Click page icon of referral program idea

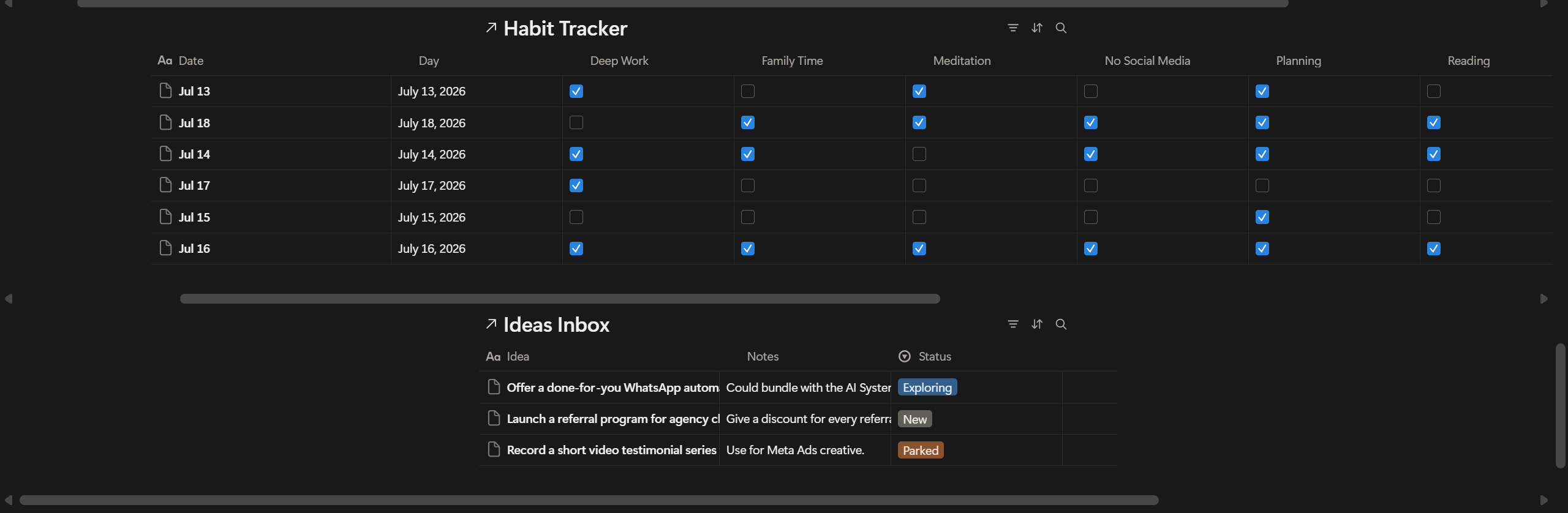click(x=494, y=418)
